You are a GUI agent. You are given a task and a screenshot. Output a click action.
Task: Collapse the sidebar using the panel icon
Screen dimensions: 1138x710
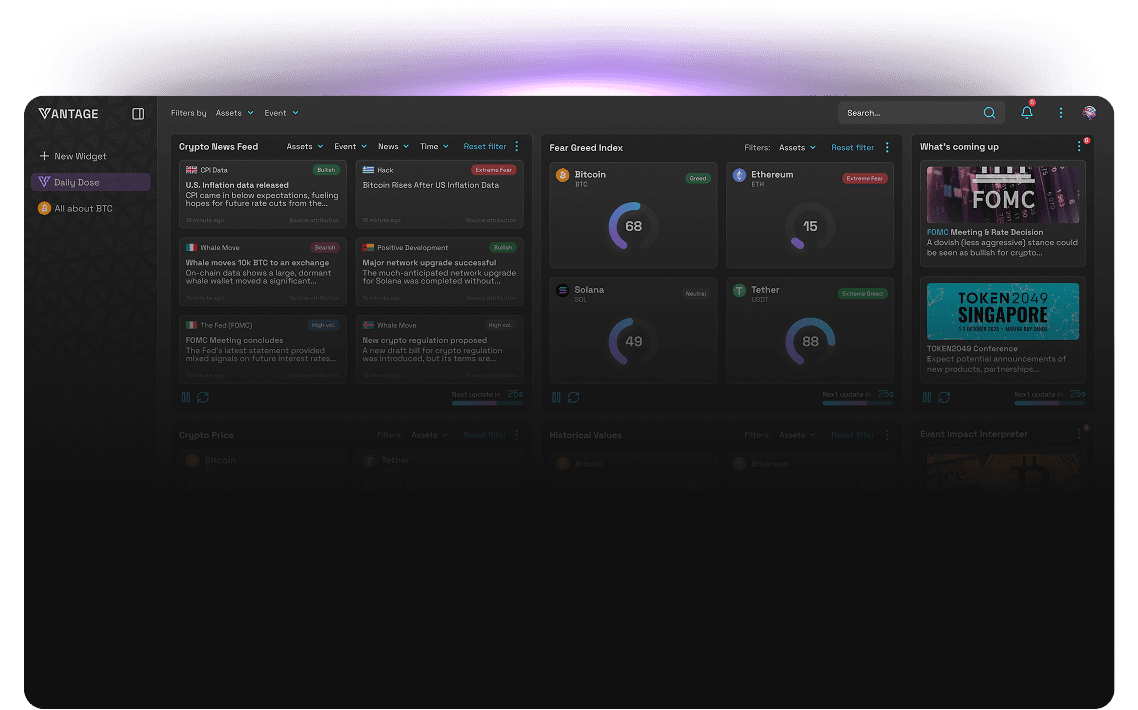(x=138, y=113)
